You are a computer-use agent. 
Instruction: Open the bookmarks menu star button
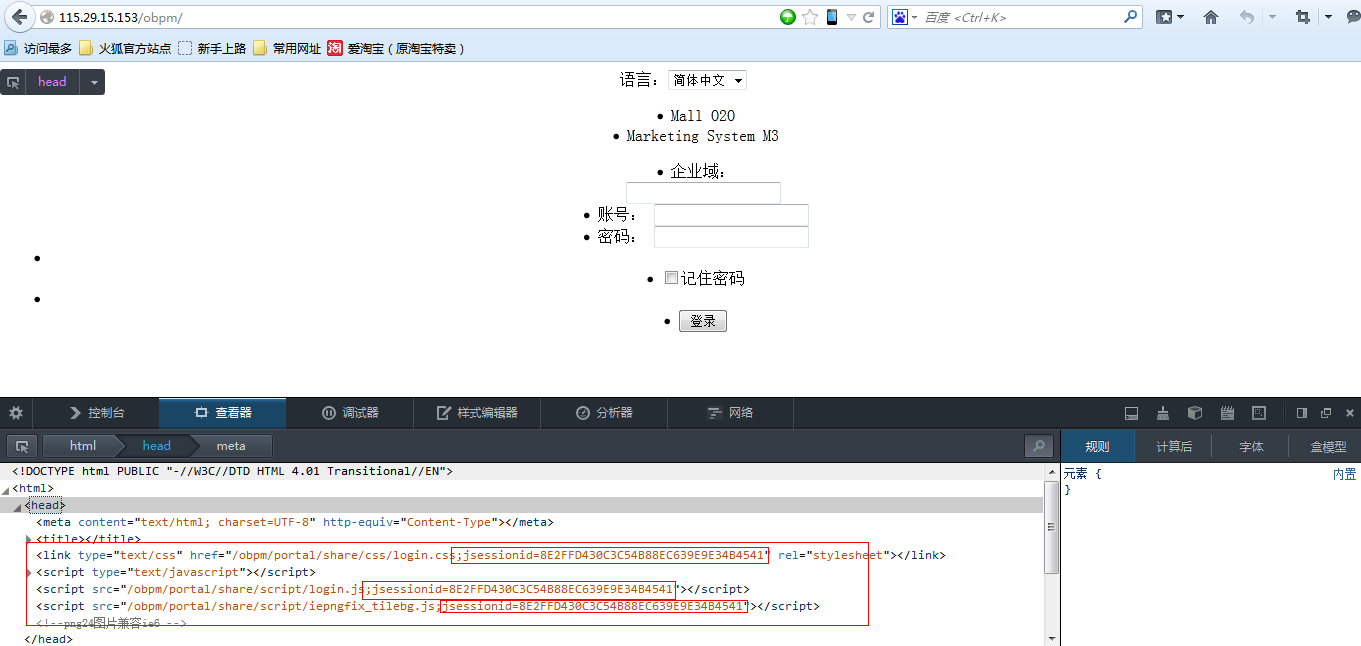(1169, 17)
